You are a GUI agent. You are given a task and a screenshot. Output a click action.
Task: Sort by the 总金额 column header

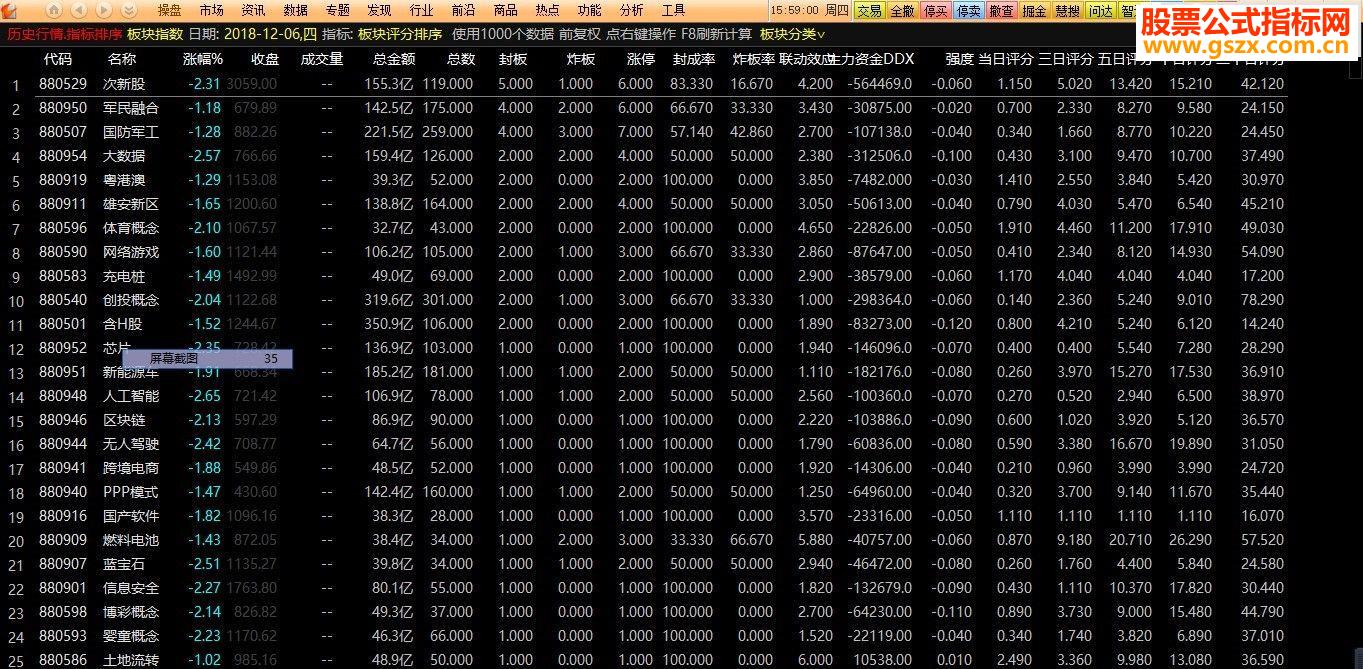pyautogui.click(x=394, y=59)
